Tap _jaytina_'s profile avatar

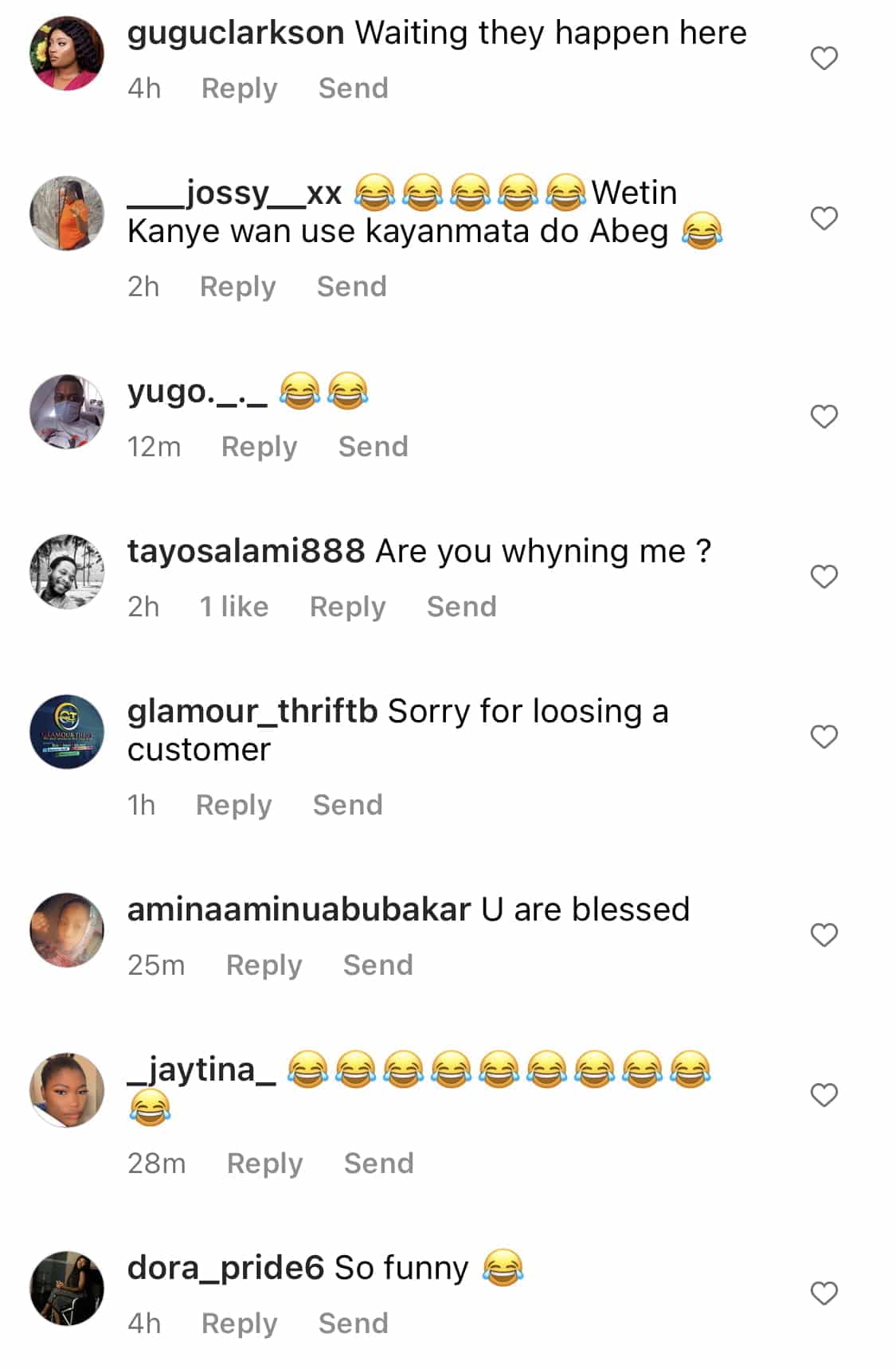coord(67,1090)
